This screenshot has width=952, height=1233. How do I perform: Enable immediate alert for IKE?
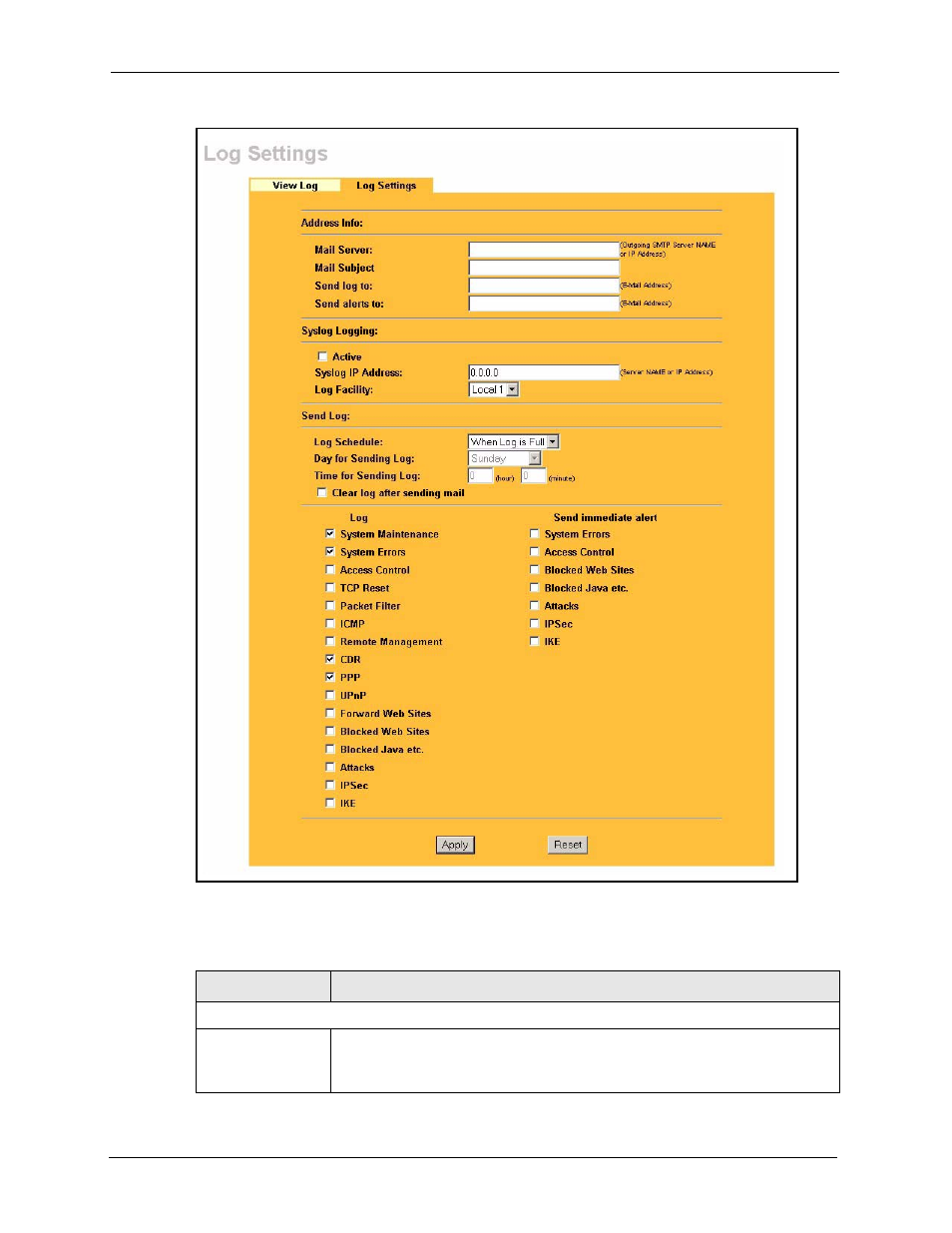(535, 642)
